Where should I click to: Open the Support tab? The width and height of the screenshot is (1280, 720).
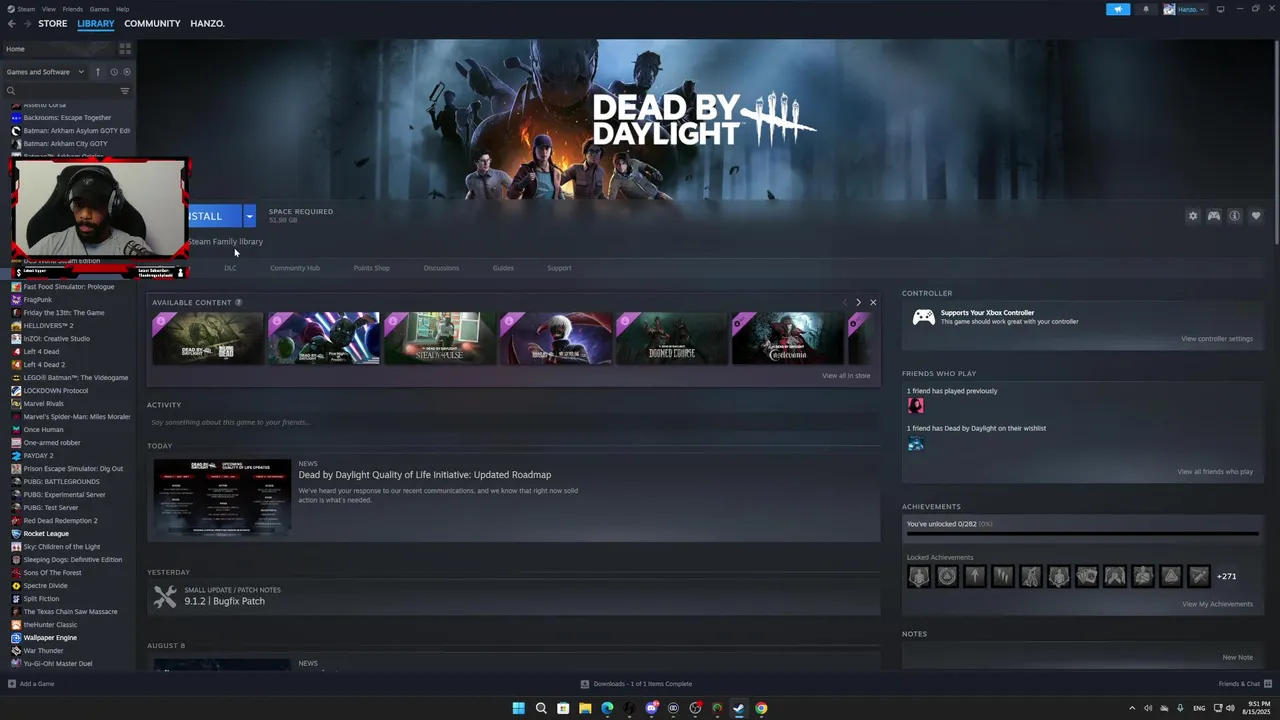tap(559, 268)
